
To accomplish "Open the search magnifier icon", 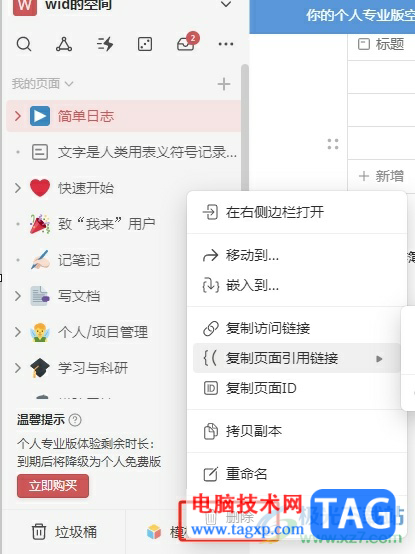I will click(x=24, y=45).
